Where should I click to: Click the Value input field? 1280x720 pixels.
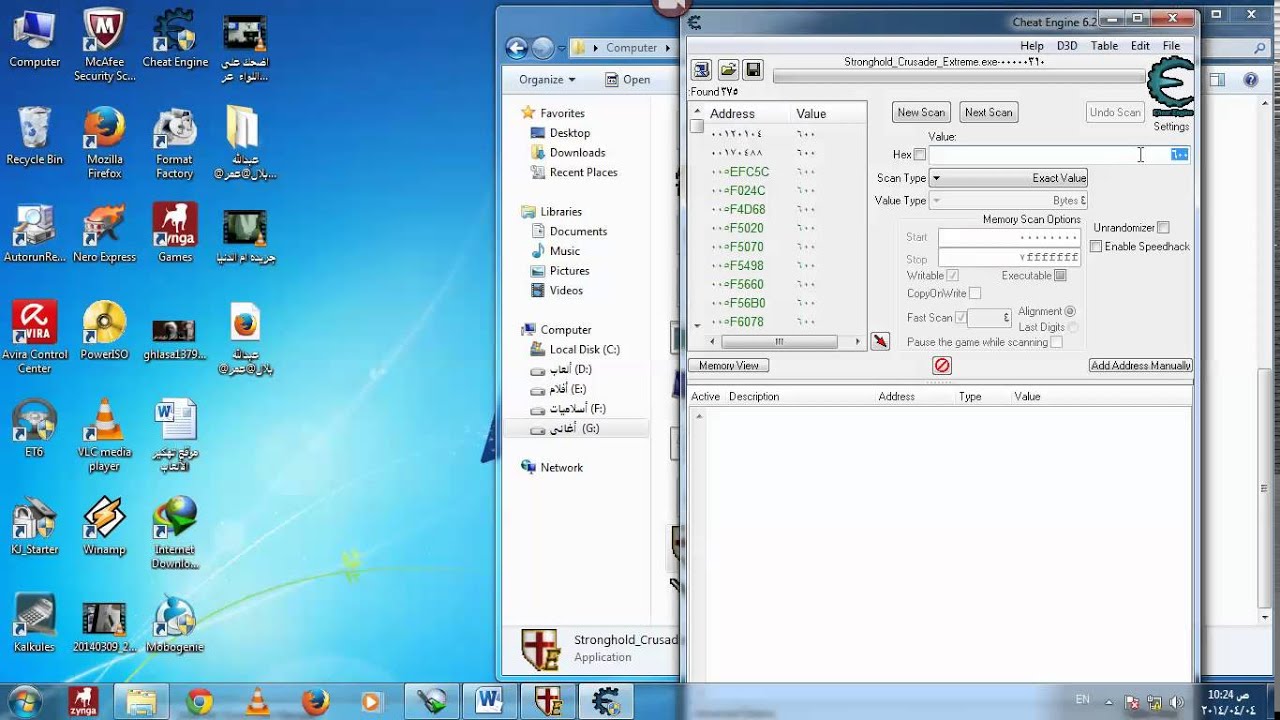point(1059,155)
